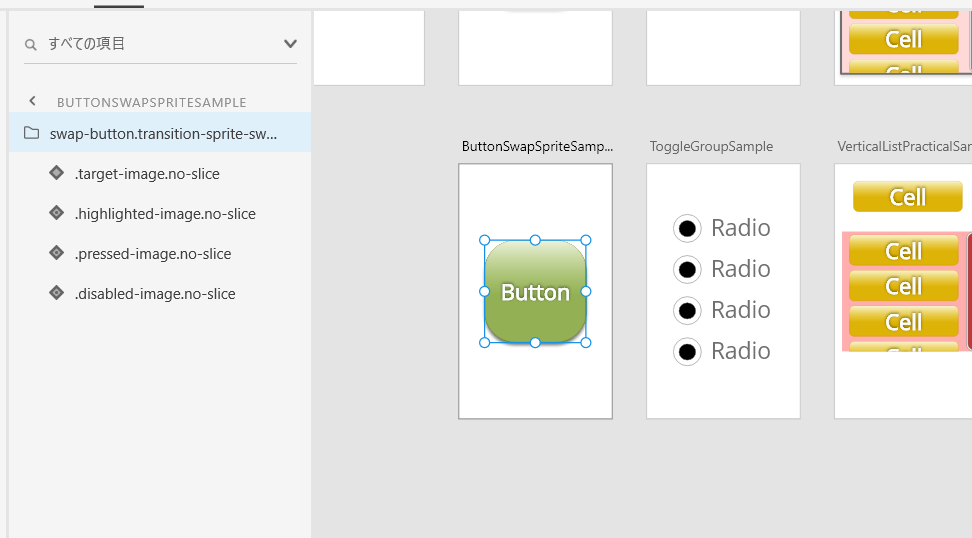Click the search magnifier icon in layers panel
This screenshot has height=538, width=972.
(x=30, y=45)
